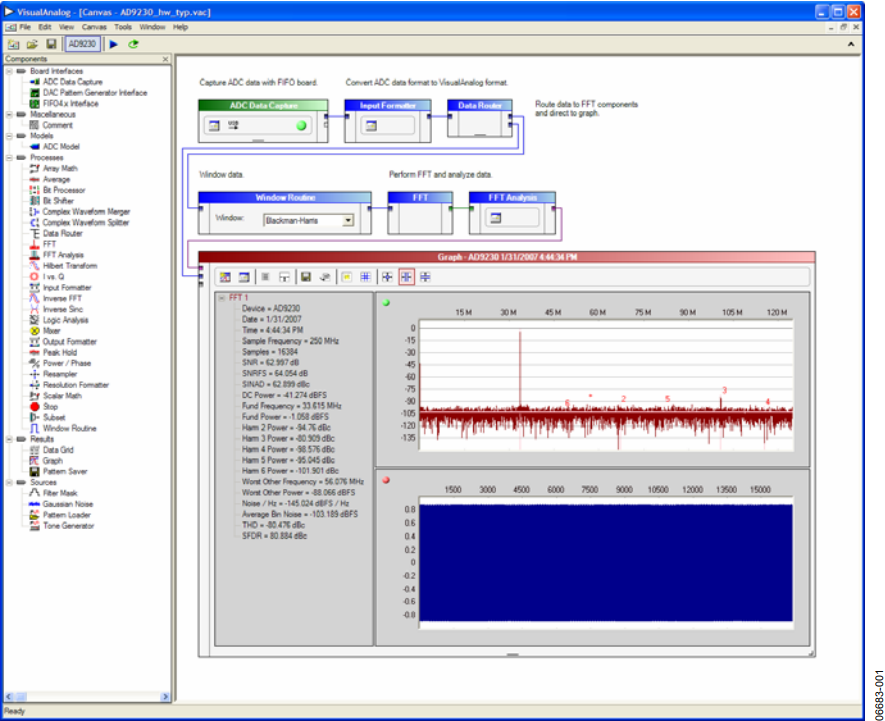Collapse the Miscellaneous tree group

(x=9, y=114)
